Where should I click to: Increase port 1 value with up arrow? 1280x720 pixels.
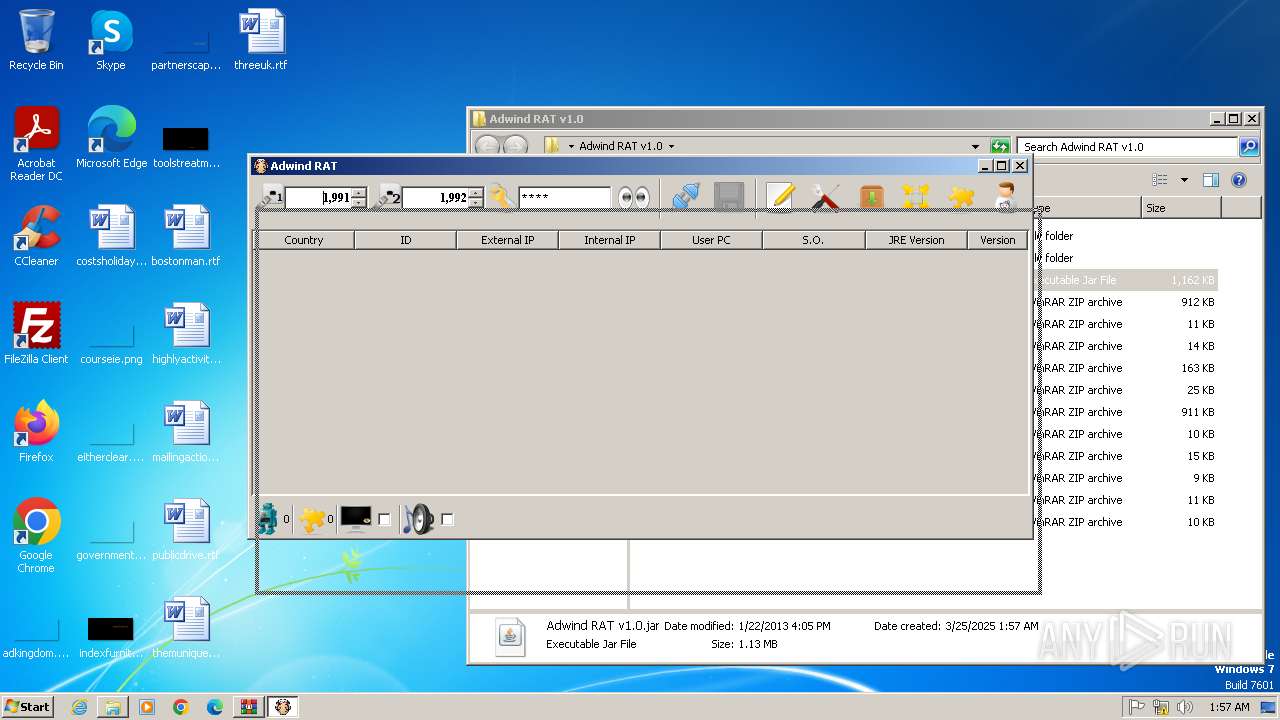click(359, 192)
